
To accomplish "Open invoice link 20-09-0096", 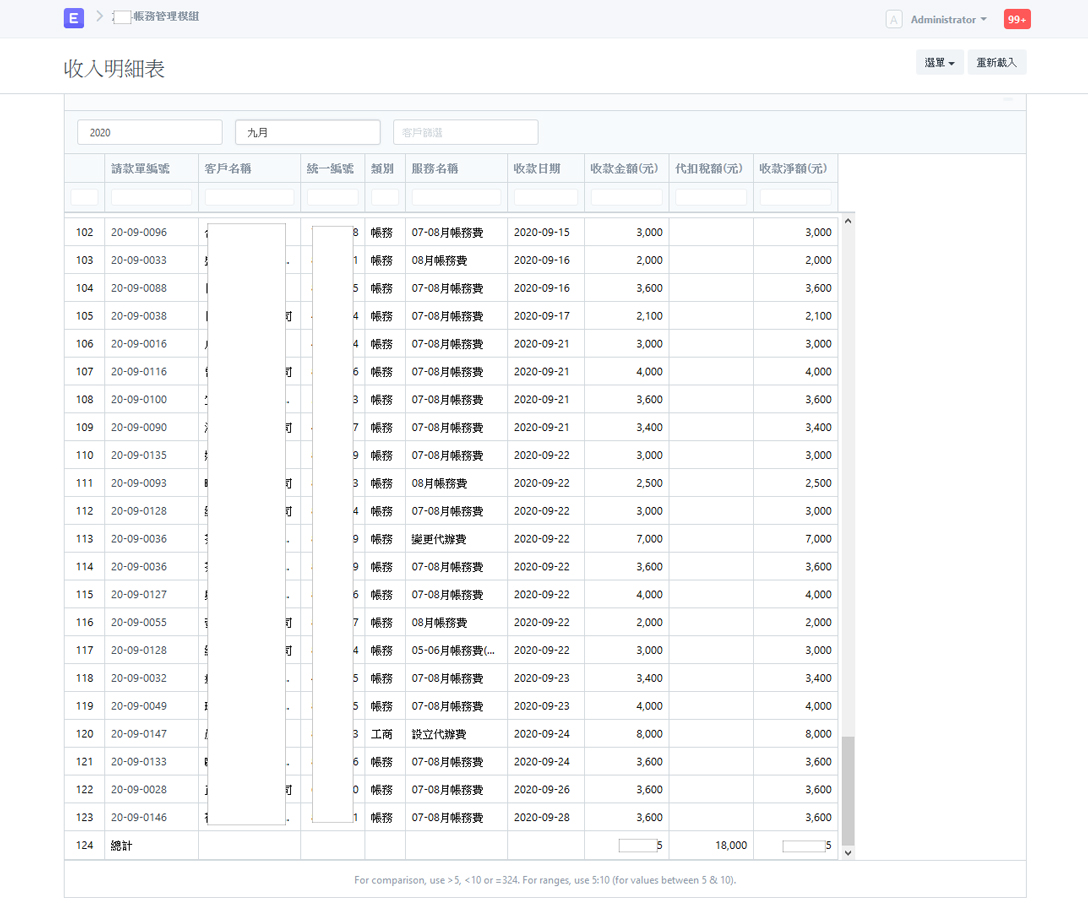I will tap(139, 232).
